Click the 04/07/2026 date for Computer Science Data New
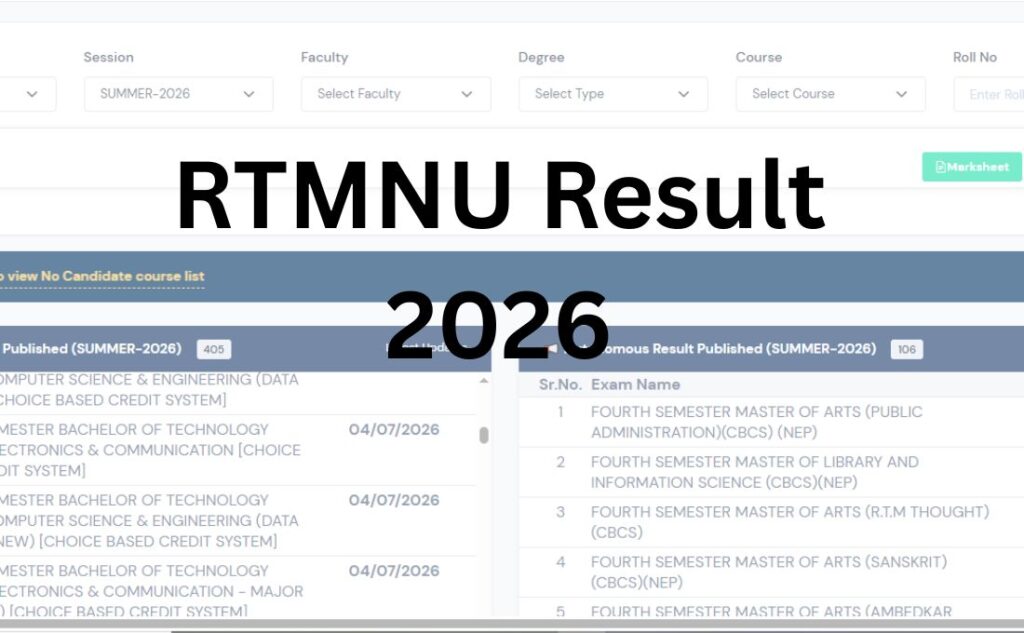 point(394,500)
